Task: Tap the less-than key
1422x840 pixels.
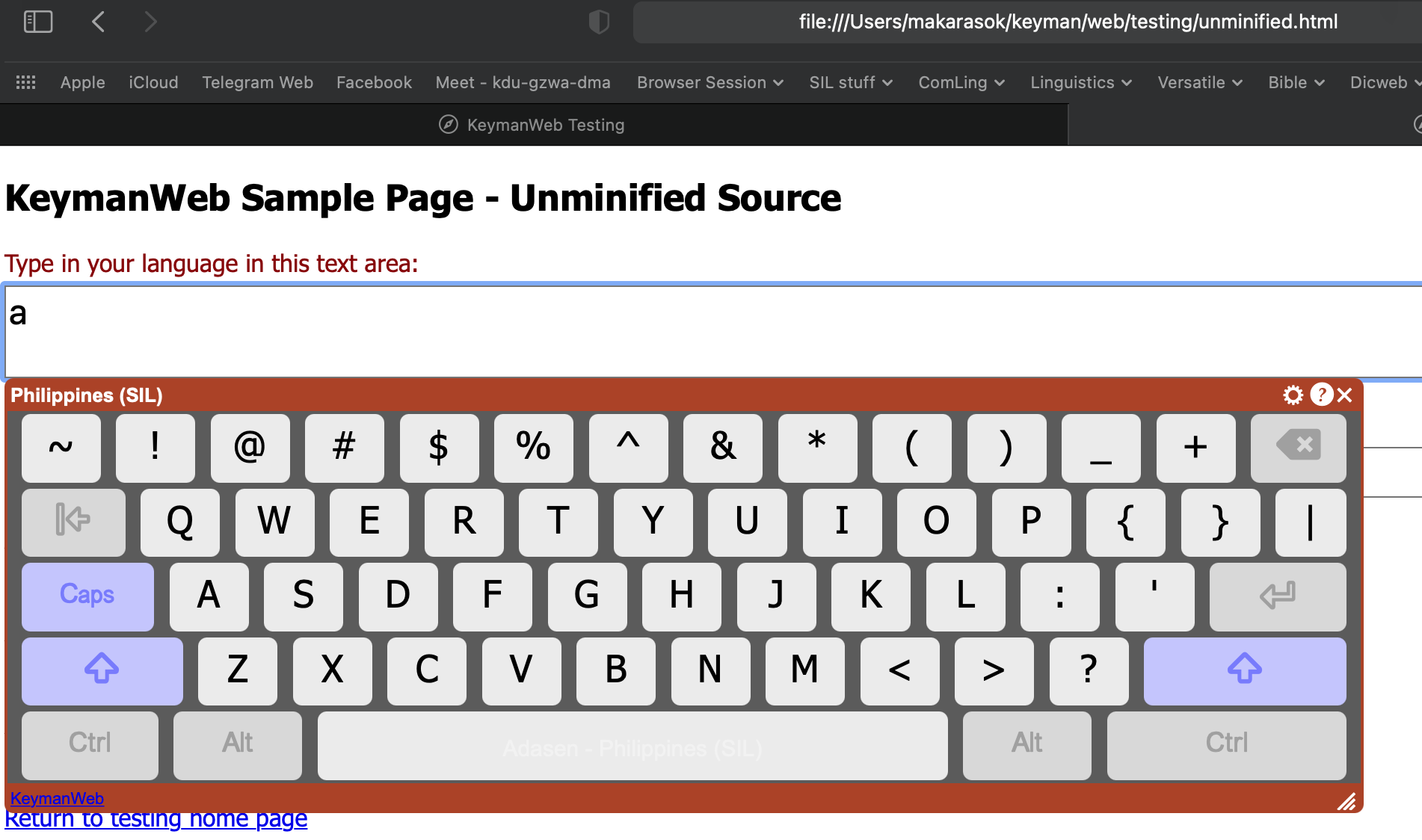Action: tap(899, 670)
